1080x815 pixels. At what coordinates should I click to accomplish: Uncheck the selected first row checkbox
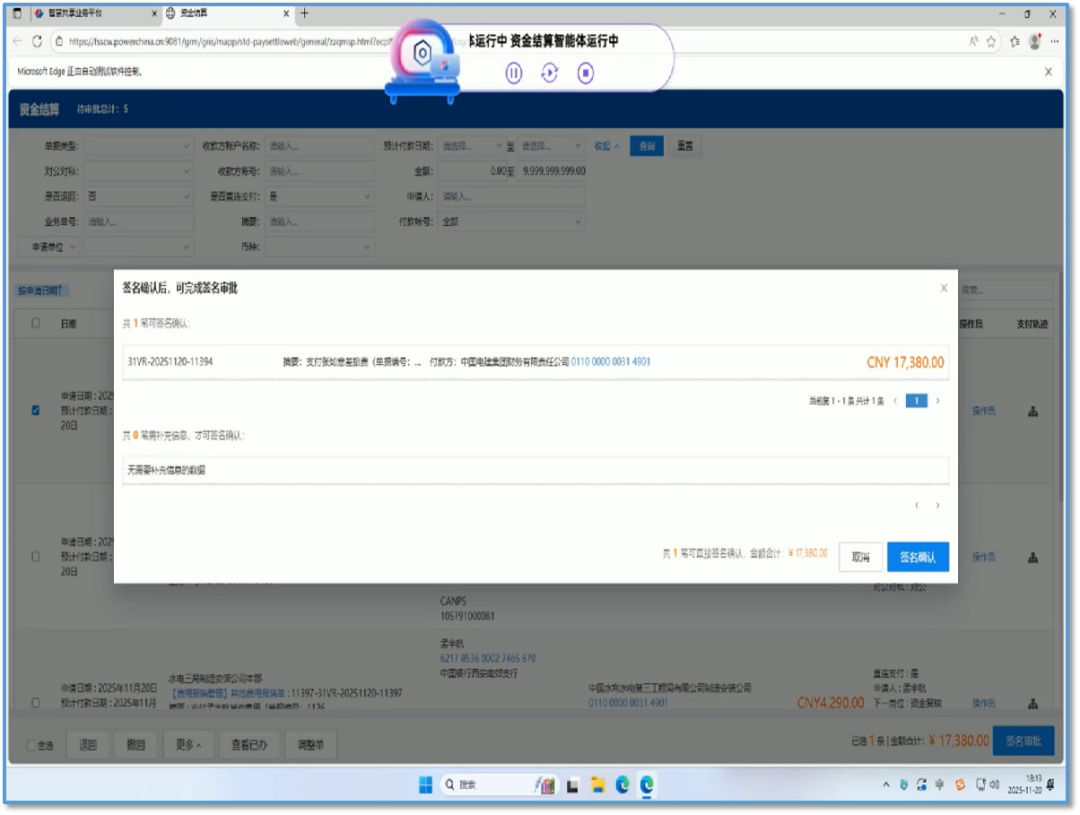pyautogui.click(x=36, y=411)
